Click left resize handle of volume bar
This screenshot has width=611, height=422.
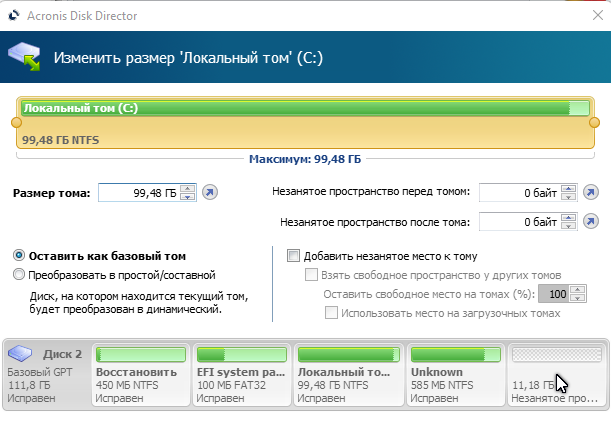point(16,122)
